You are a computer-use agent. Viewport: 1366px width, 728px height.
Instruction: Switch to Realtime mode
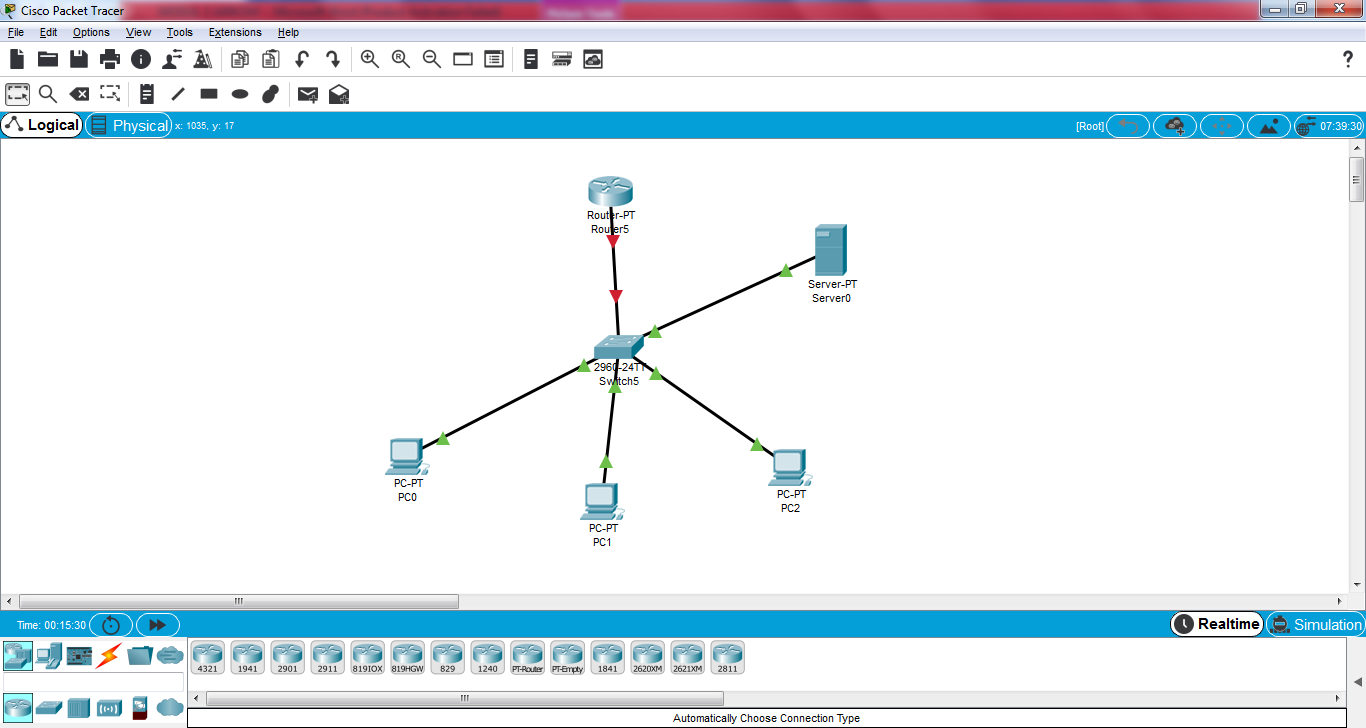point(1217,624)
